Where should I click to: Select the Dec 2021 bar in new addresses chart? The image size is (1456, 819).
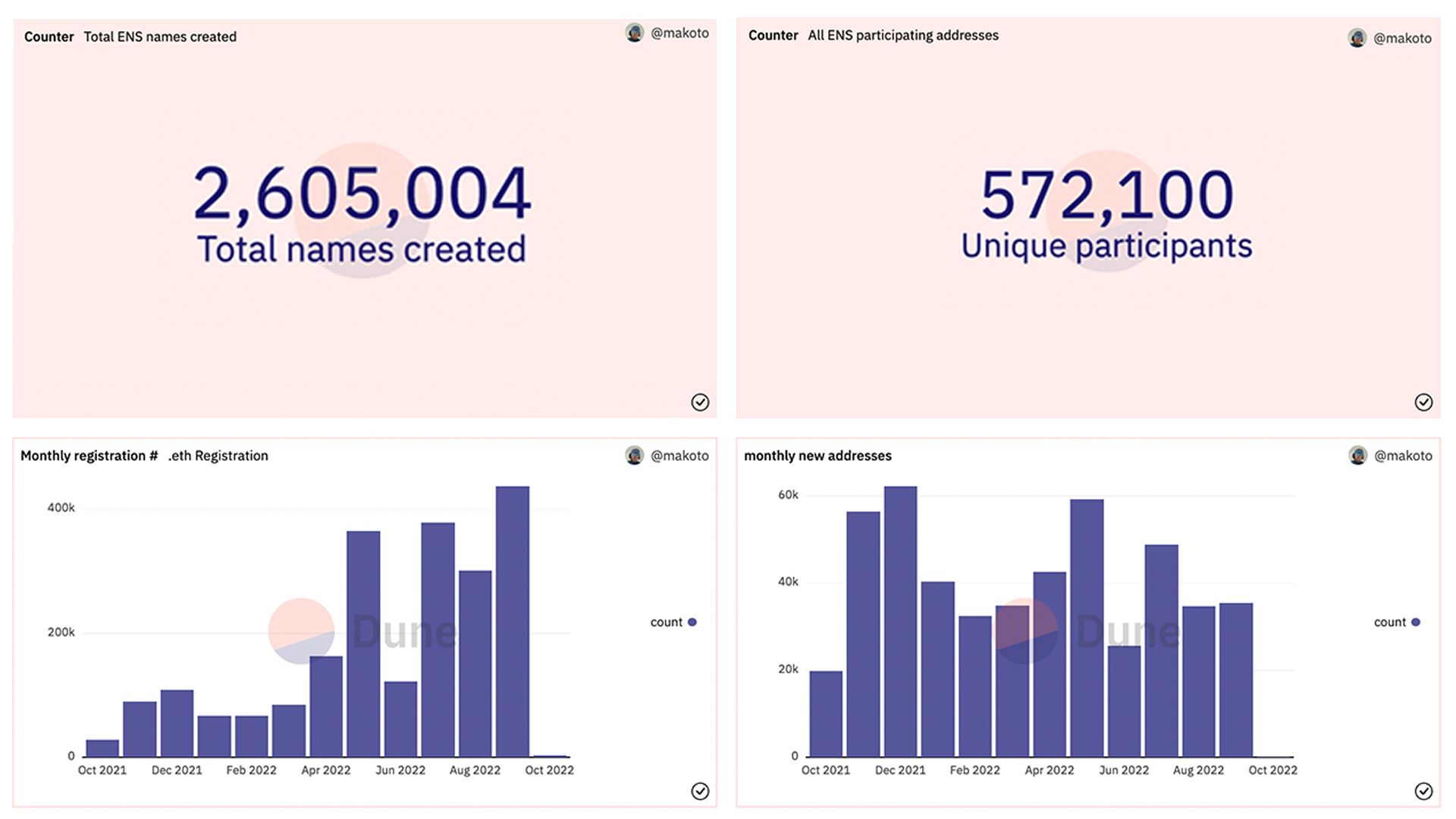tap(901, 622)
